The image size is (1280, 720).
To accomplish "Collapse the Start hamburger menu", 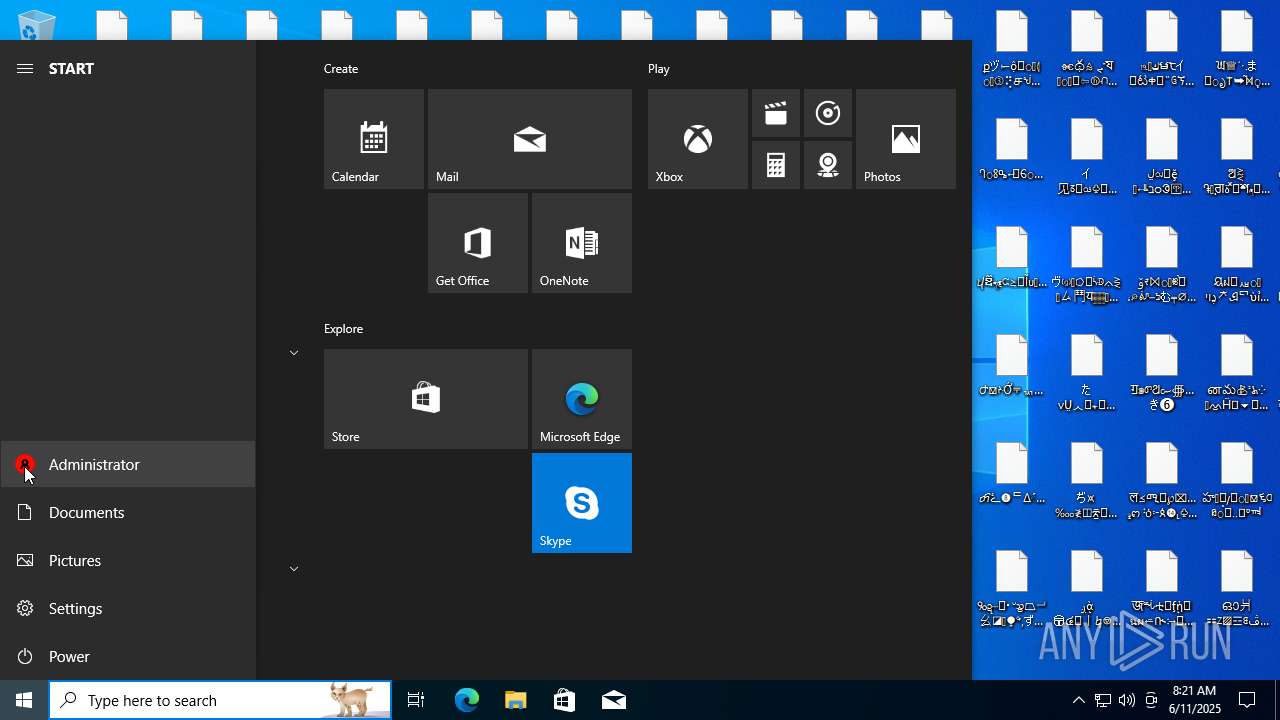I will coord(25,68).
